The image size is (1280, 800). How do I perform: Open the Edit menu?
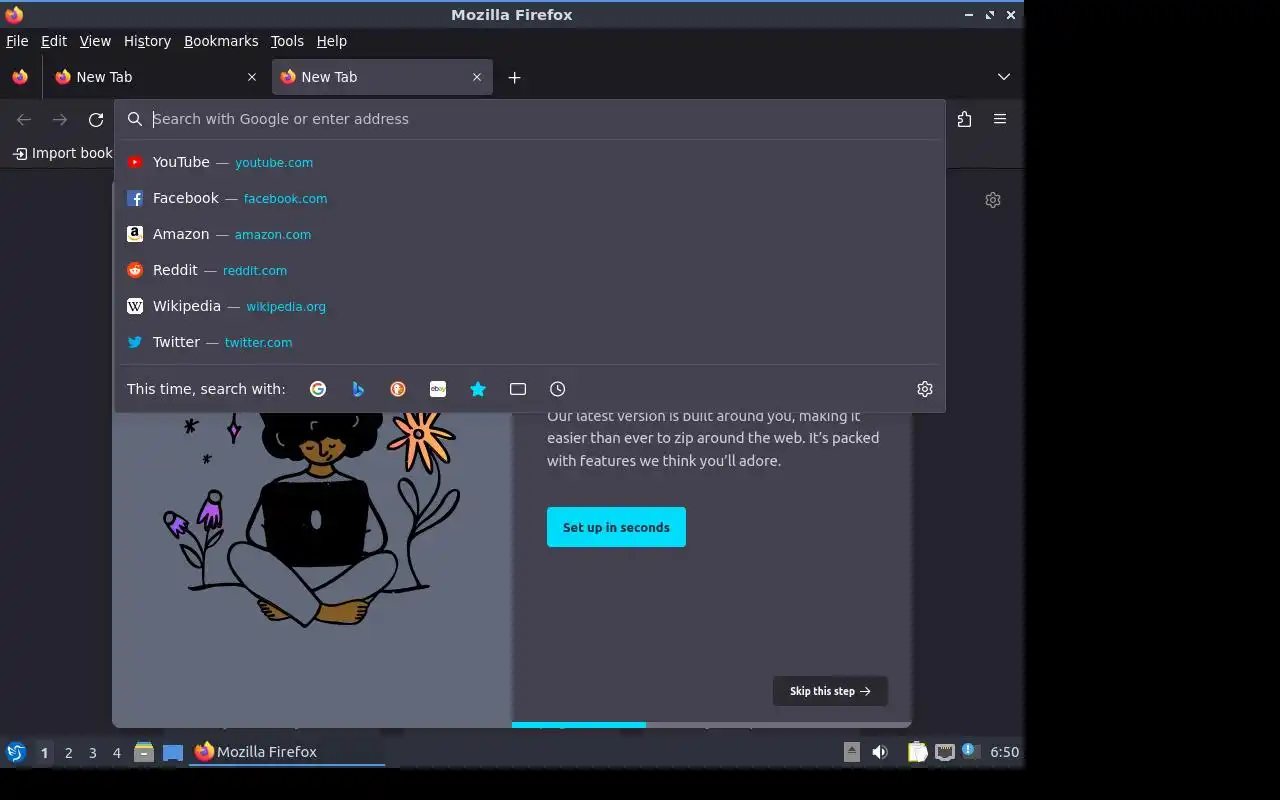pos(54,41)
